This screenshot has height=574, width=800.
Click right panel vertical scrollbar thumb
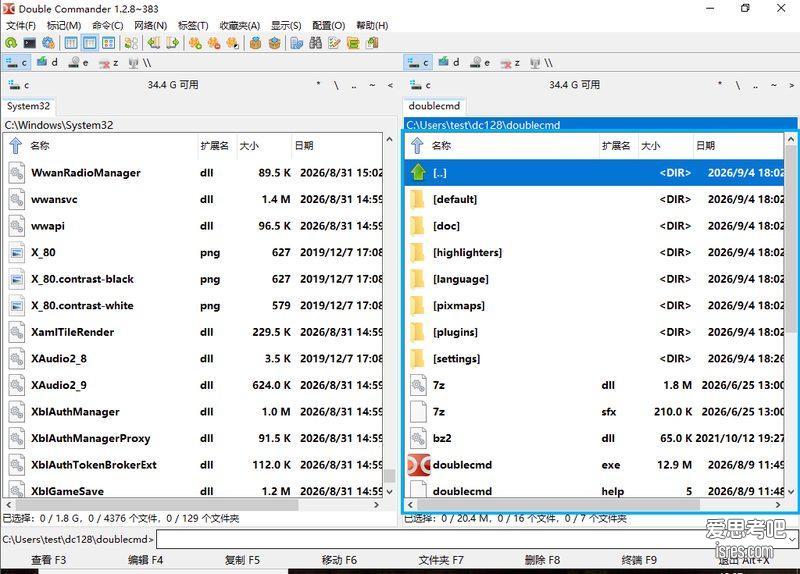pyautogui.click(x=791, y=238)
